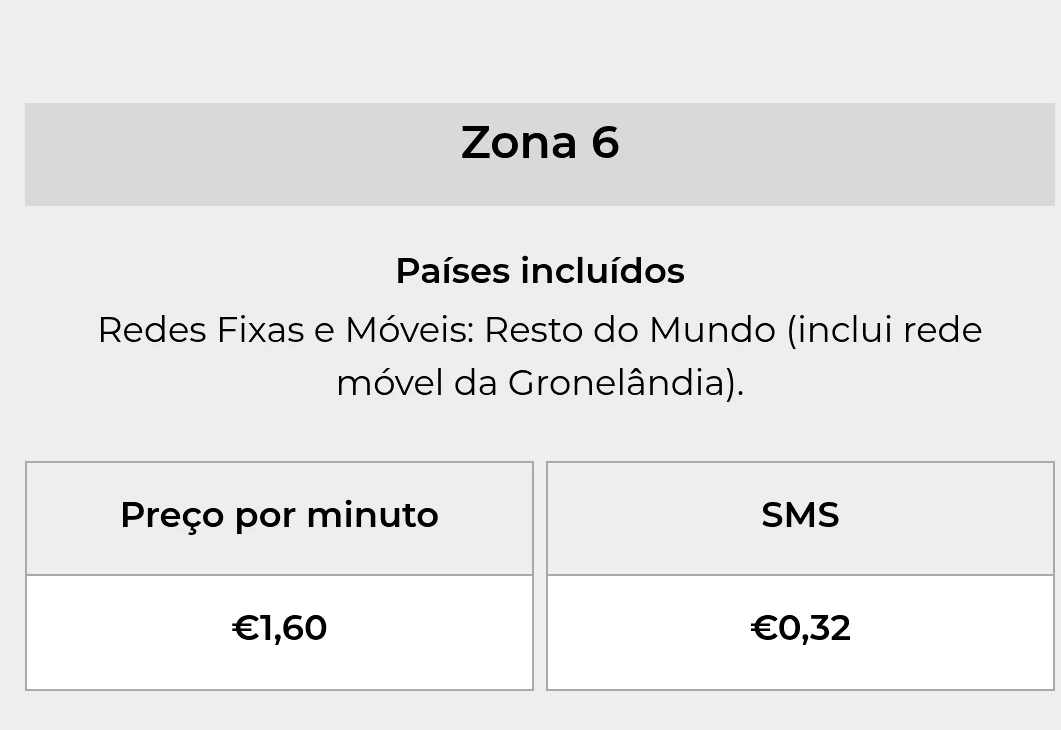Click the Resto do Mundo phrase
This screenshot has width=1061, height=730.
pos(630,330)
